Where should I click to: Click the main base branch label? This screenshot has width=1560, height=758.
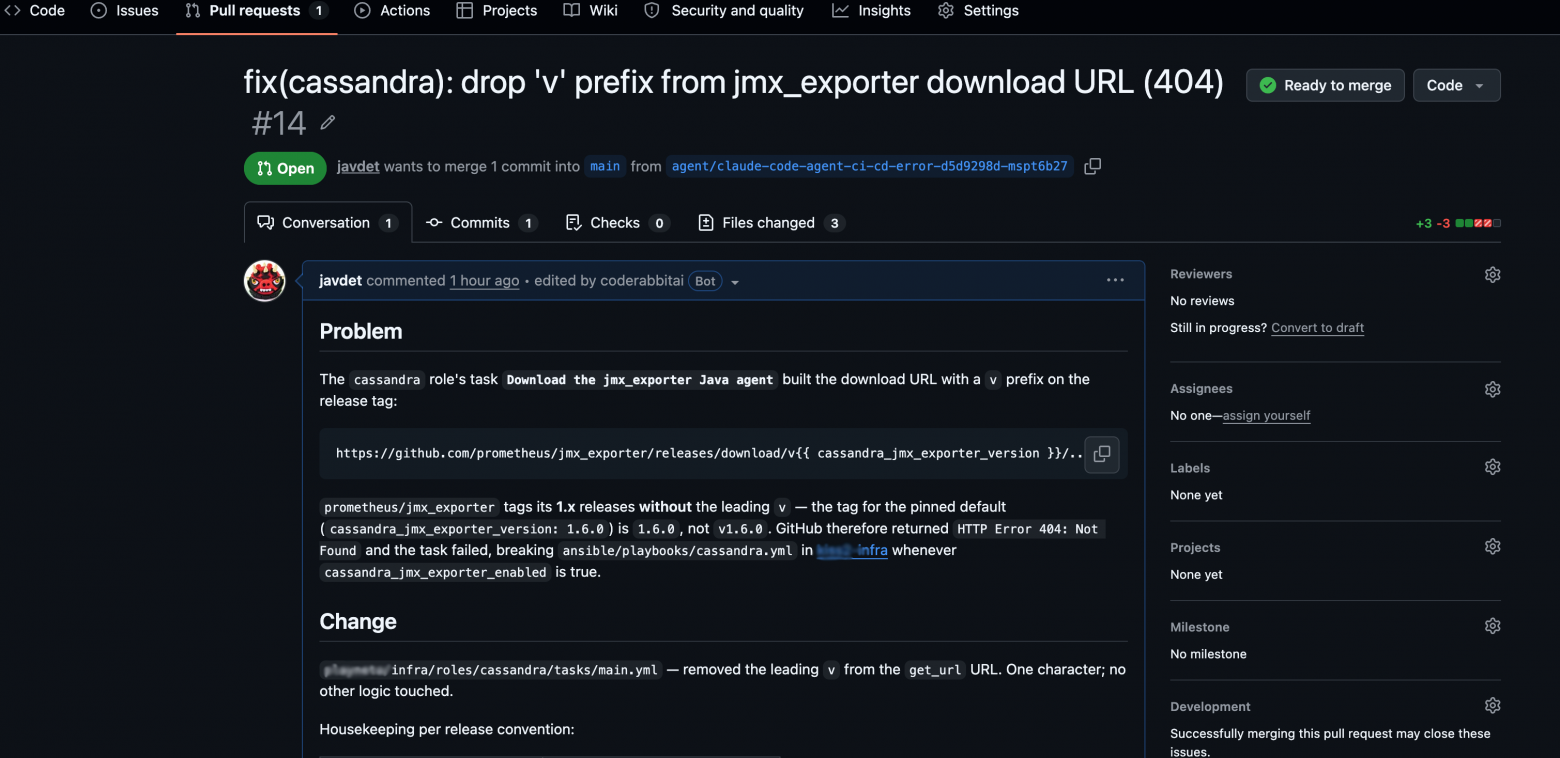click(x=605, y=167)
